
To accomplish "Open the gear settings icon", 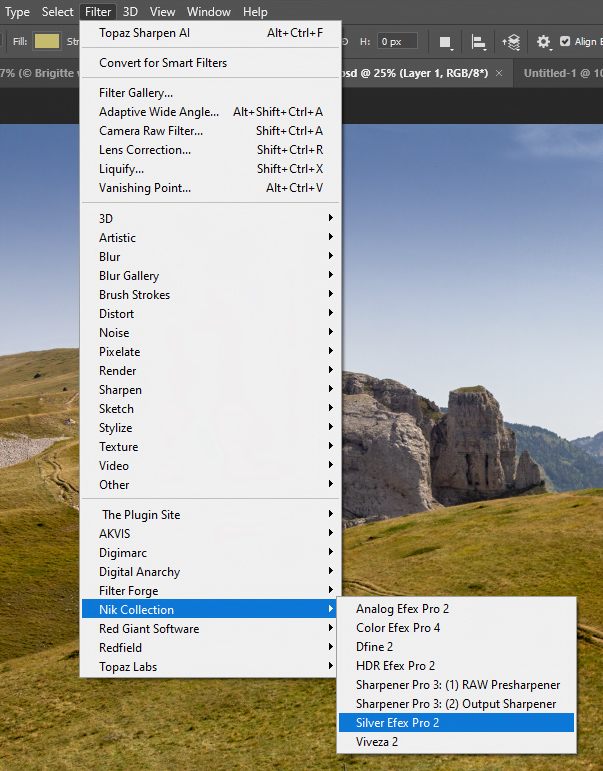I will [544, 42].
